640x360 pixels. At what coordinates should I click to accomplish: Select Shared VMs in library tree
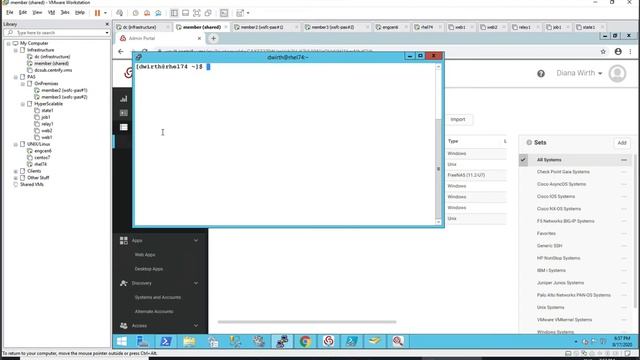[31, 184]
